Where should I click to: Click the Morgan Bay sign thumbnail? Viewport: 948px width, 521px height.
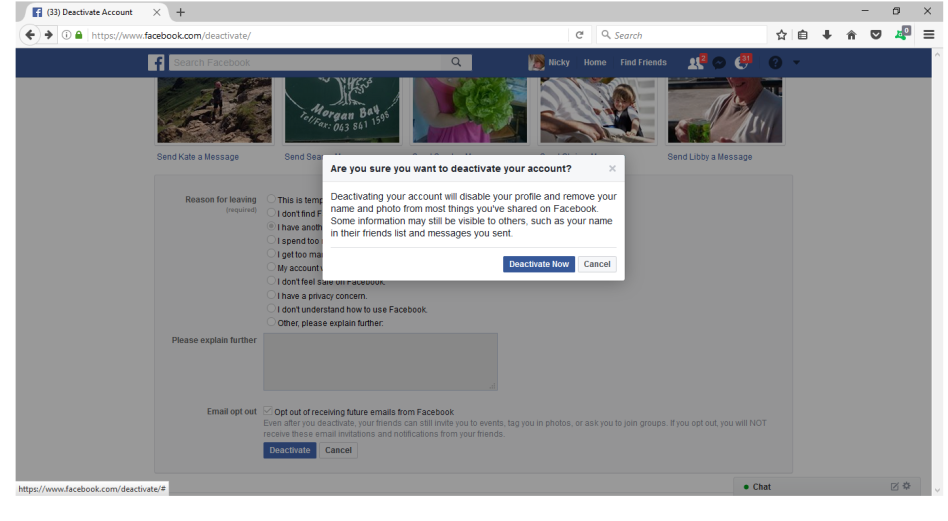pos(342,110)
